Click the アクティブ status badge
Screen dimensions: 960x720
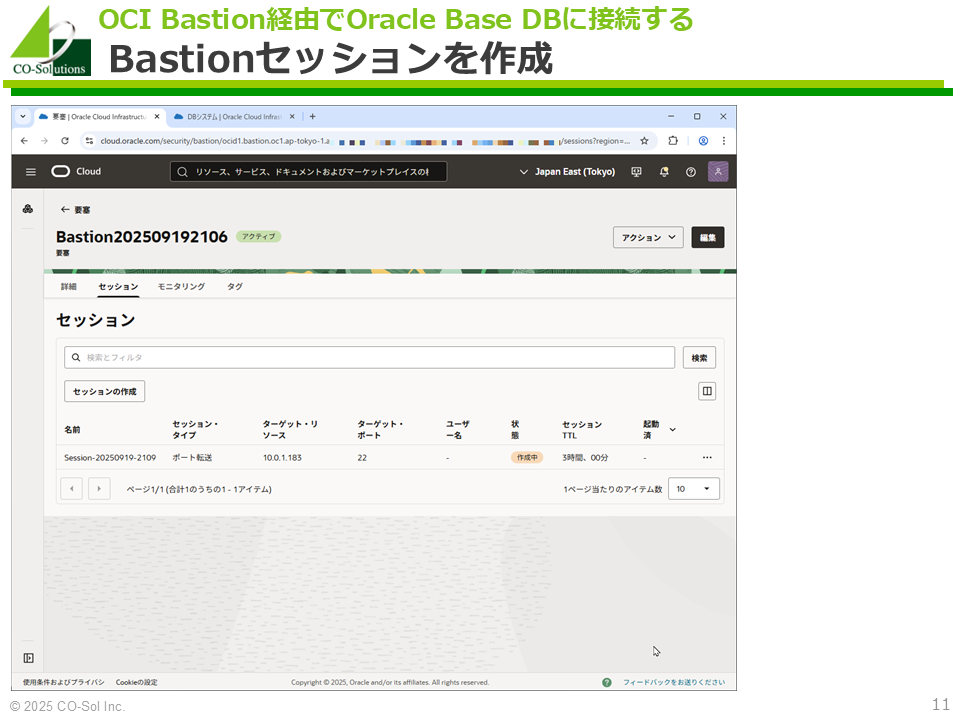(258, 236)
